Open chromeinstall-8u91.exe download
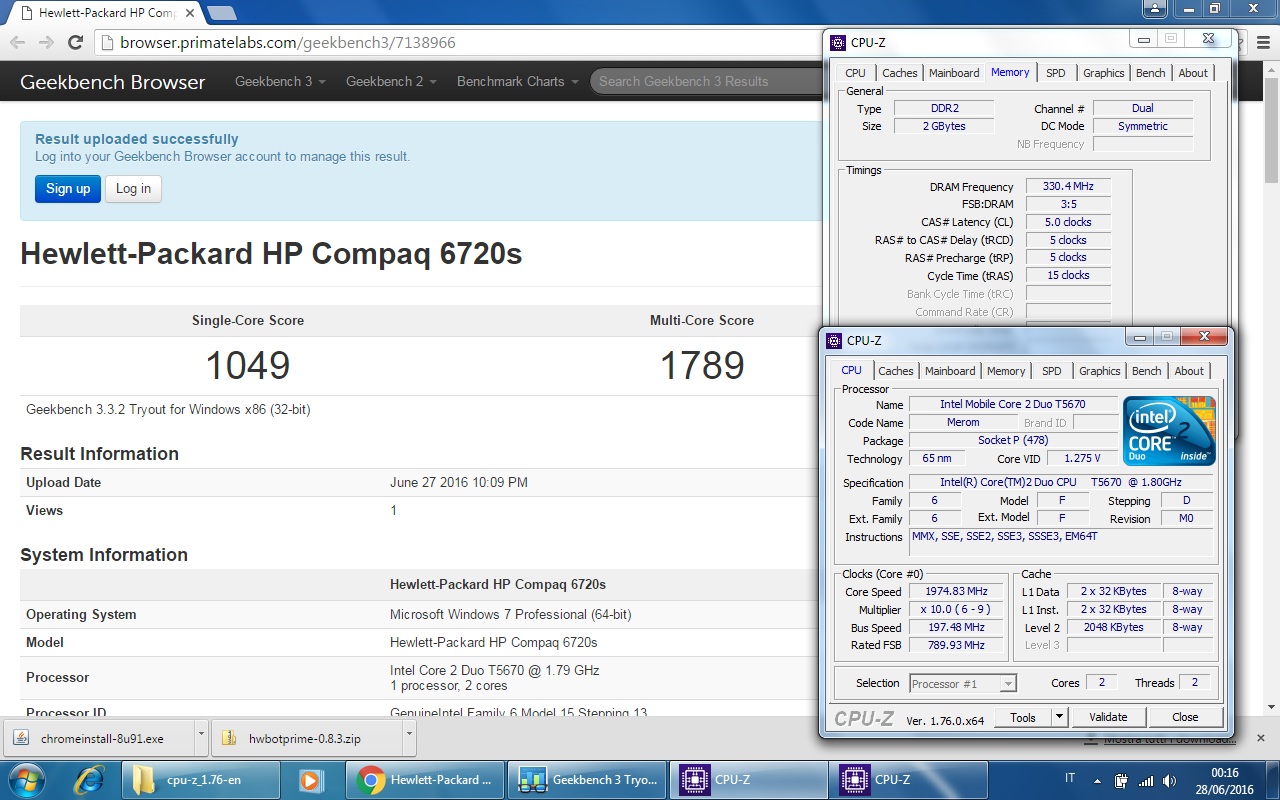The height and width of the screenshot is (800, 1280). 100,738
